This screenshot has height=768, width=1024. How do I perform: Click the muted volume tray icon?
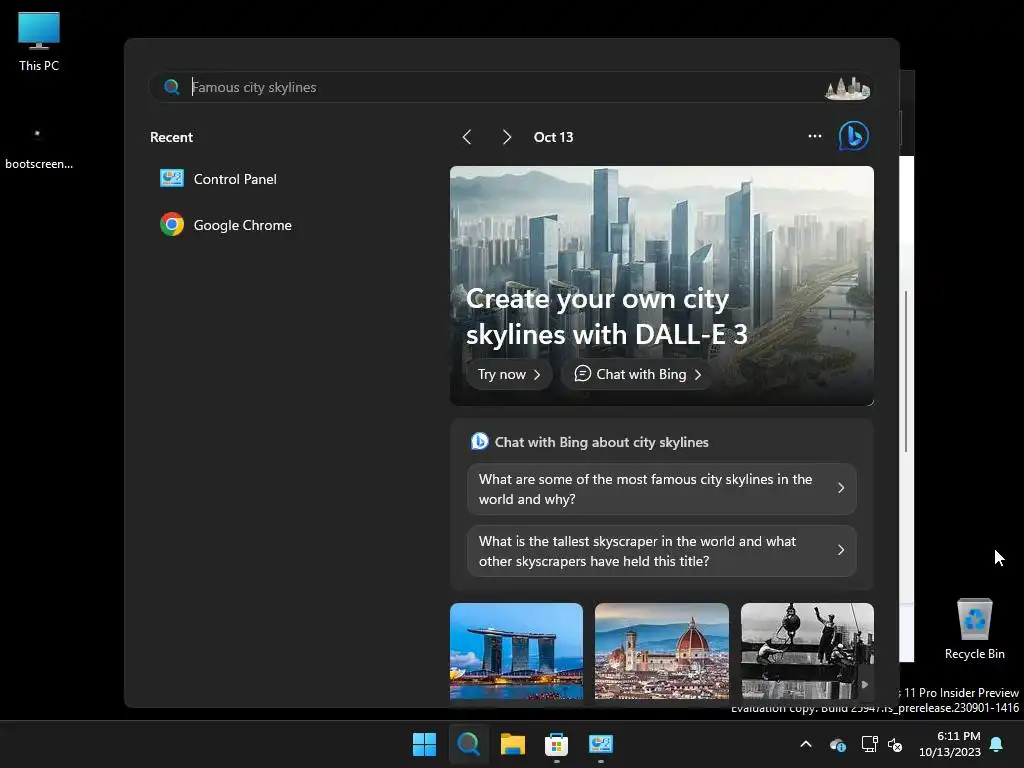pyautogui.click(x=895, y=744)
